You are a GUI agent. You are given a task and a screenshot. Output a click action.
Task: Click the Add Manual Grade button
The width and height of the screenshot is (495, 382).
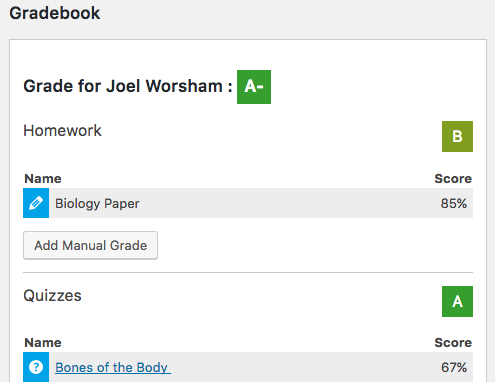pyautogui.click(x=90, y=245)
